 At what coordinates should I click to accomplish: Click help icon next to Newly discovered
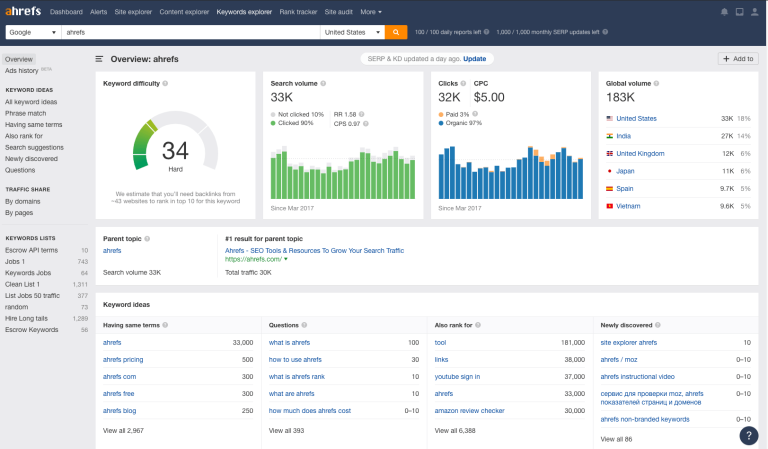click(x=658, y=325)
